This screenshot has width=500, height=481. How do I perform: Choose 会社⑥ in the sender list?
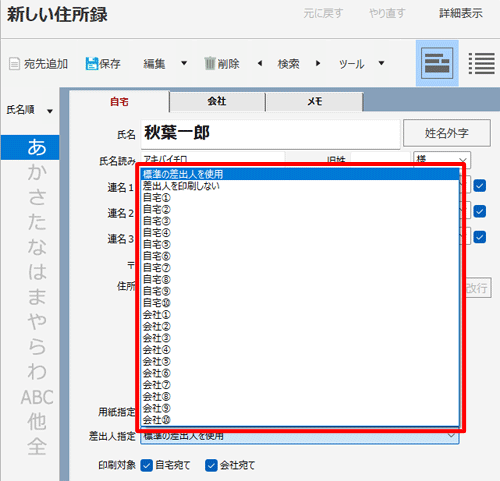point(300,373)
